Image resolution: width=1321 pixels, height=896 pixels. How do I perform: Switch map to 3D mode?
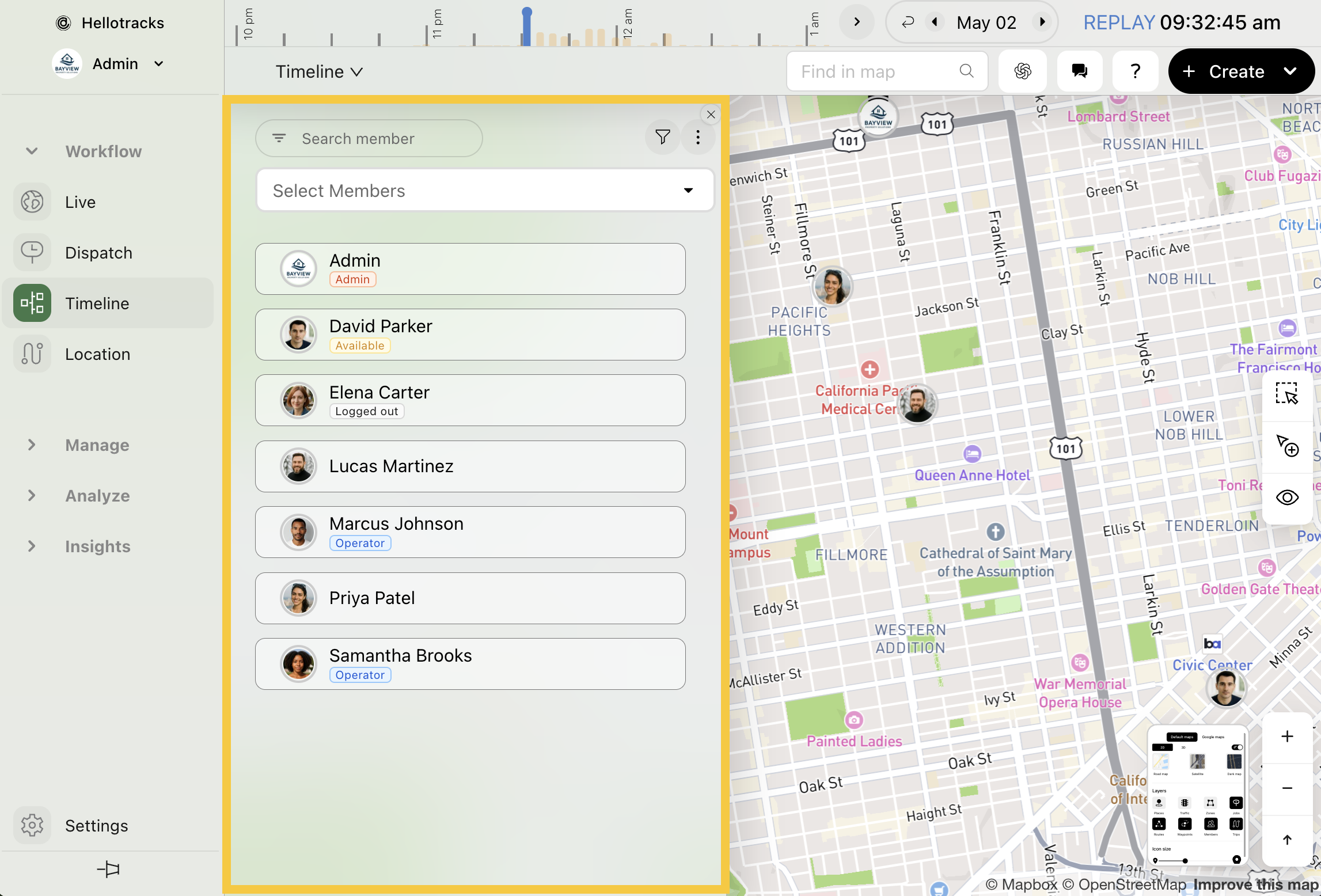point(1183,747)
